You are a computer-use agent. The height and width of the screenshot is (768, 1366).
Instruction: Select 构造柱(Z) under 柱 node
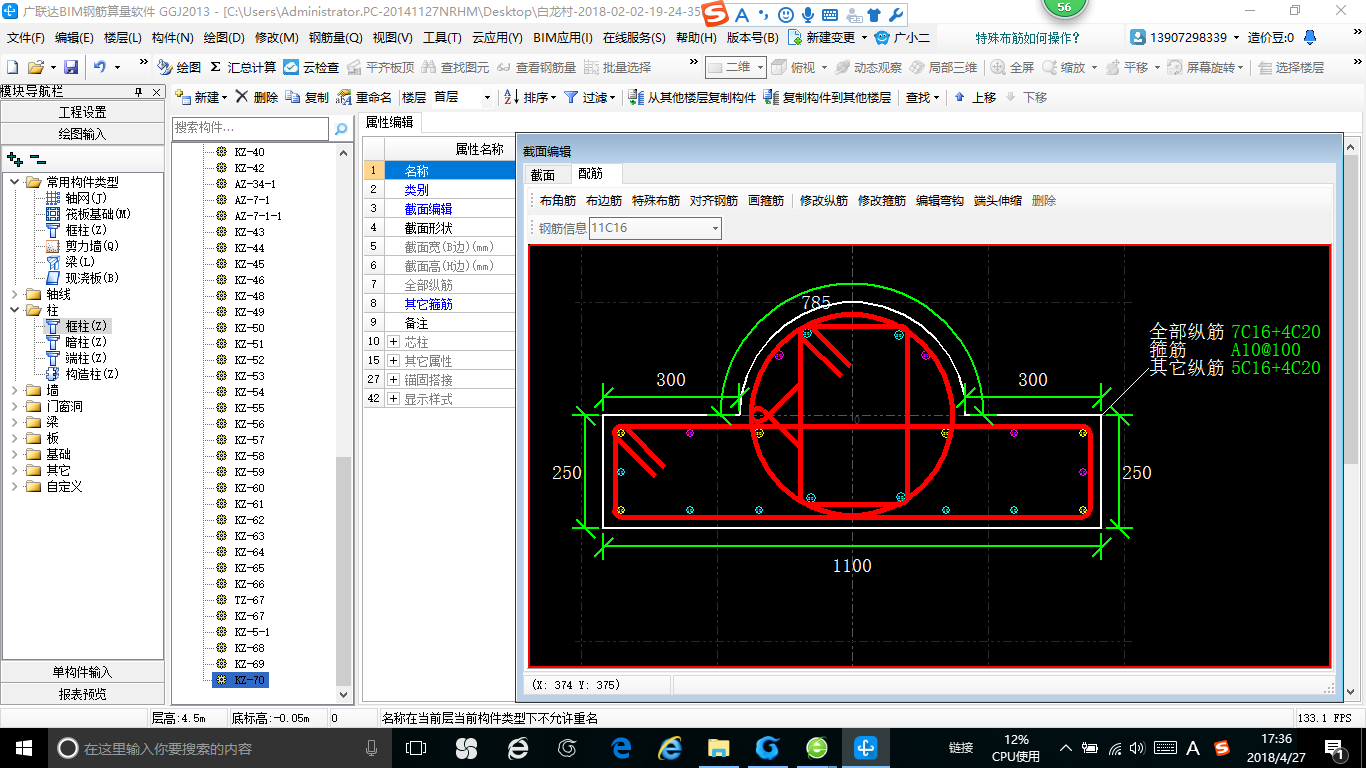[83, 374]
